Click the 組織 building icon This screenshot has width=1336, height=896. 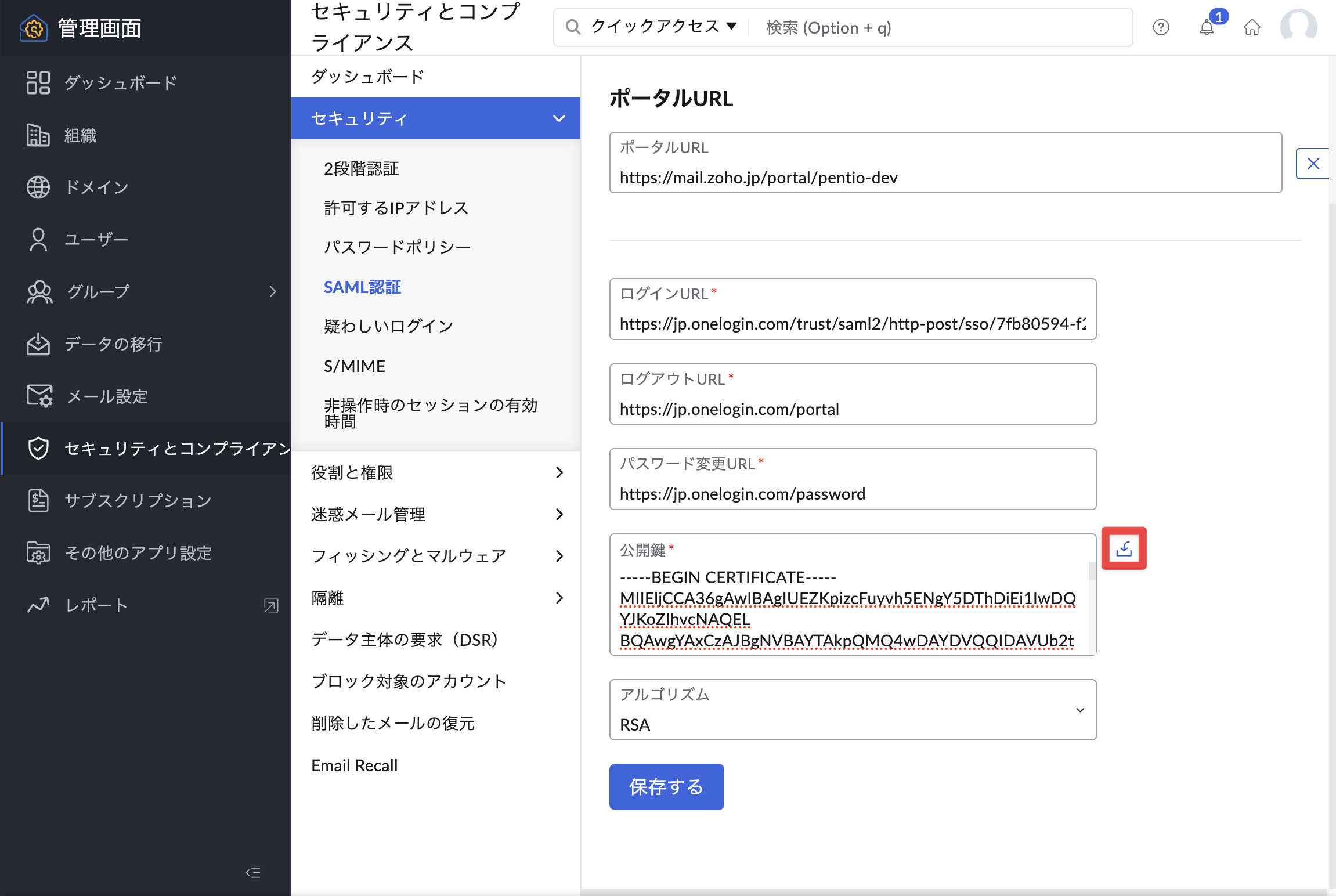click(x=38, y=135)
